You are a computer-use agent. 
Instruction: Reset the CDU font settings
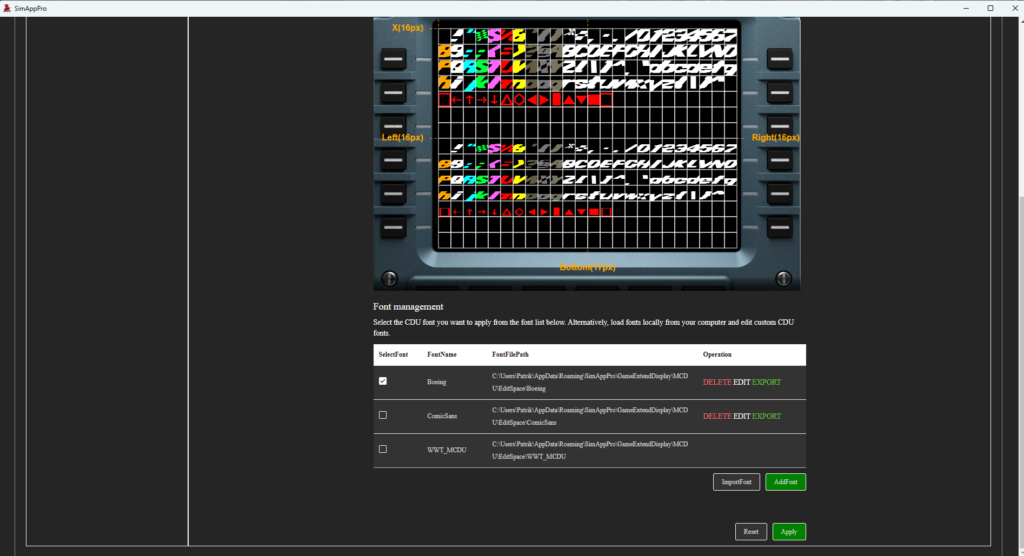(x=750, y=532)
